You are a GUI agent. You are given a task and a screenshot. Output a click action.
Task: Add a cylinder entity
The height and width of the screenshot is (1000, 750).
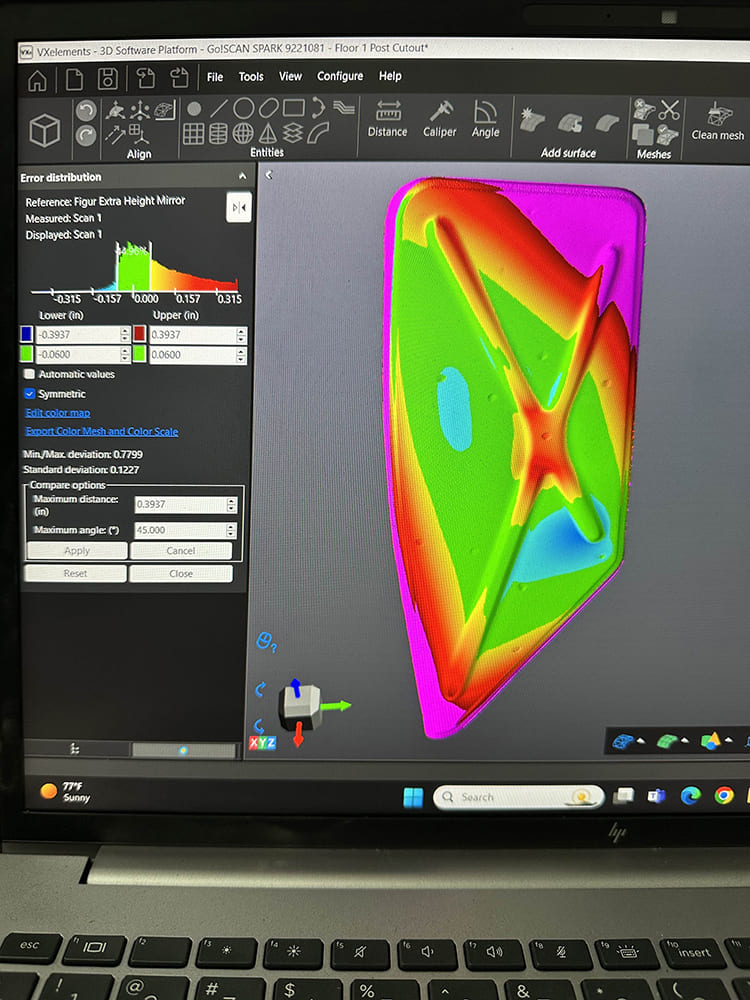[218, 133]
